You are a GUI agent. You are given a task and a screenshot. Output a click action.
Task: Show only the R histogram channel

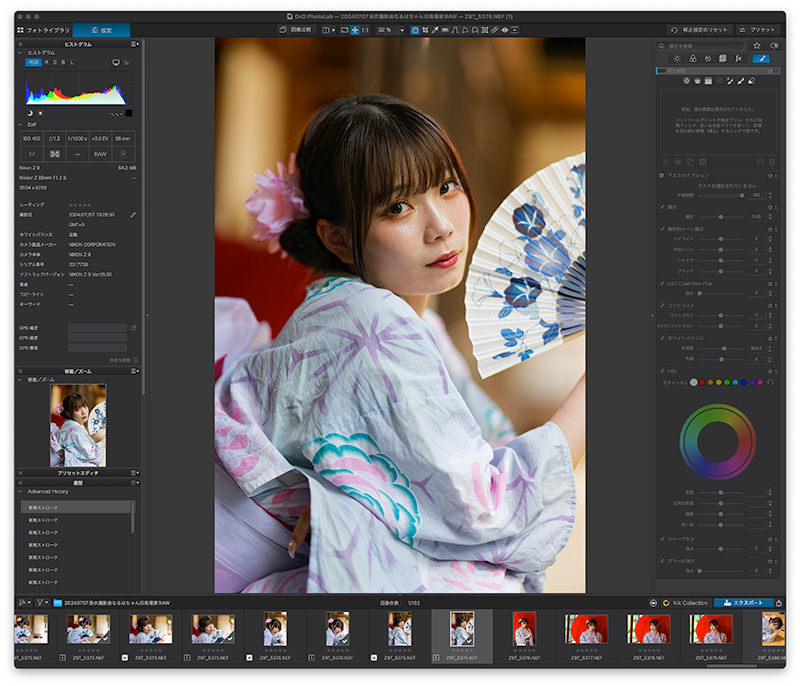coord(46,62)
